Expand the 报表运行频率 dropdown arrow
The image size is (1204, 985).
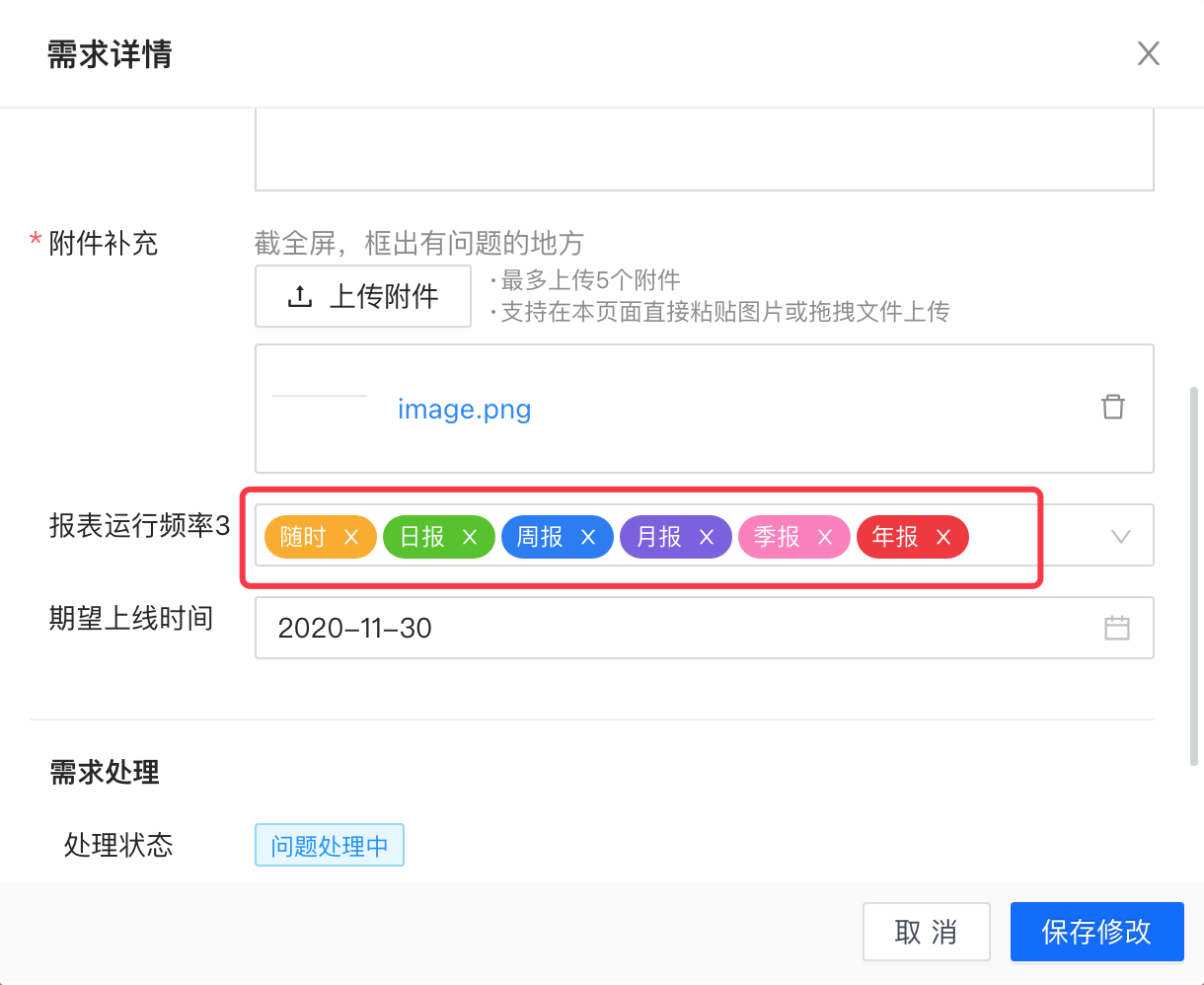pos(1120,537)
